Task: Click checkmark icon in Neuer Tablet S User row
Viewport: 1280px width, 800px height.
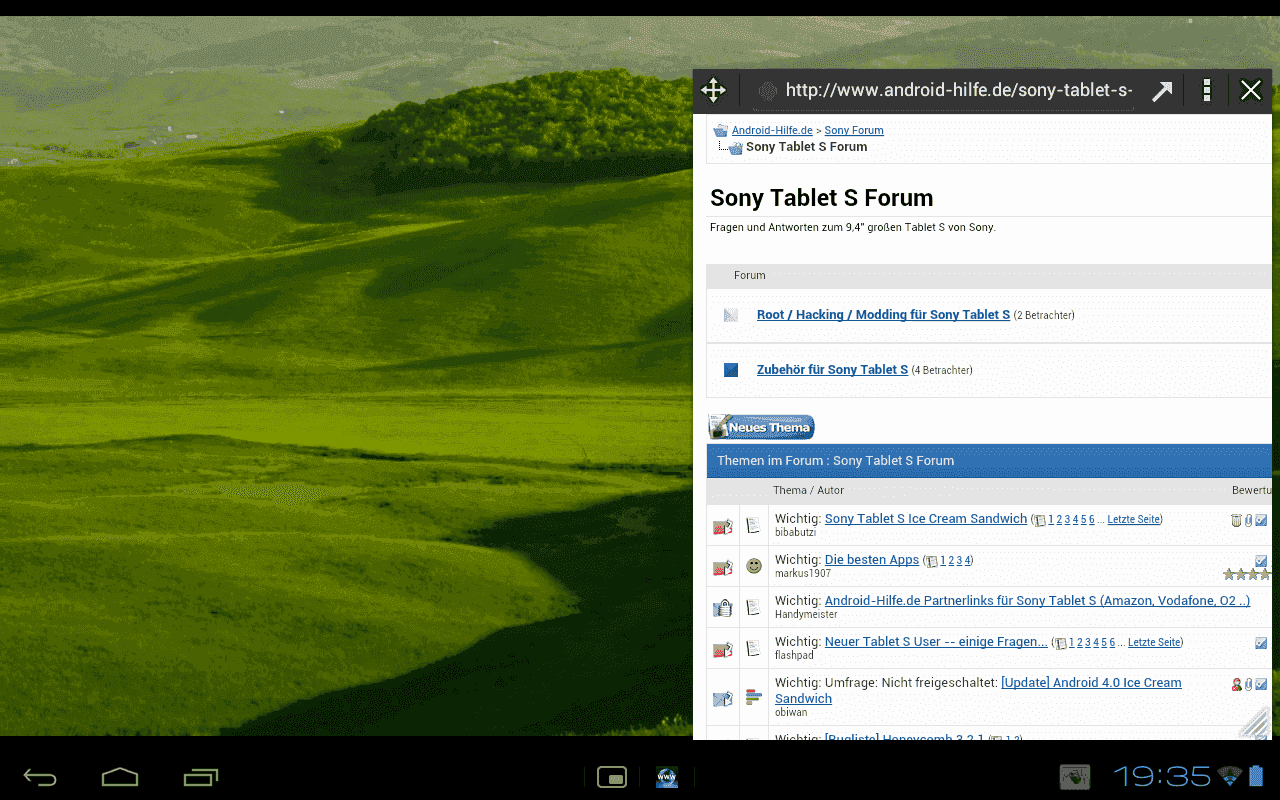Action: tap(1261, 643)
